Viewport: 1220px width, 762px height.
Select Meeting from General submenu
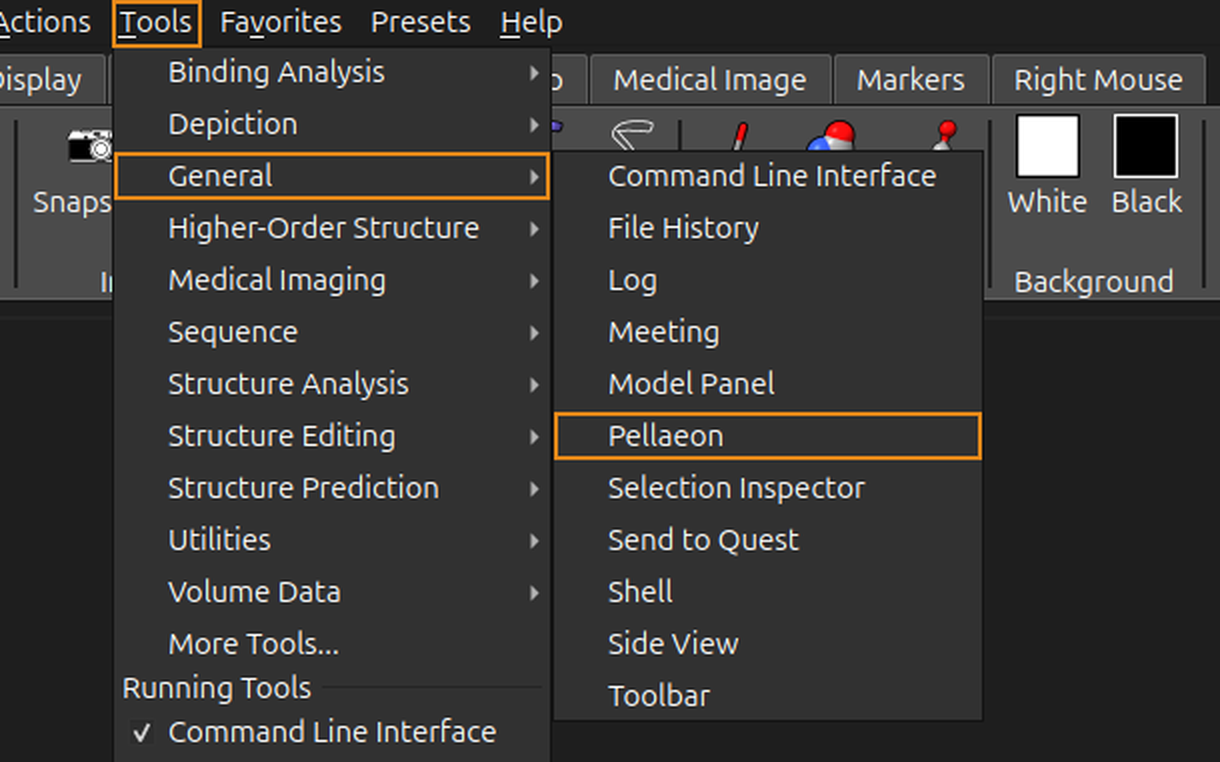click(x=768, y=332)
